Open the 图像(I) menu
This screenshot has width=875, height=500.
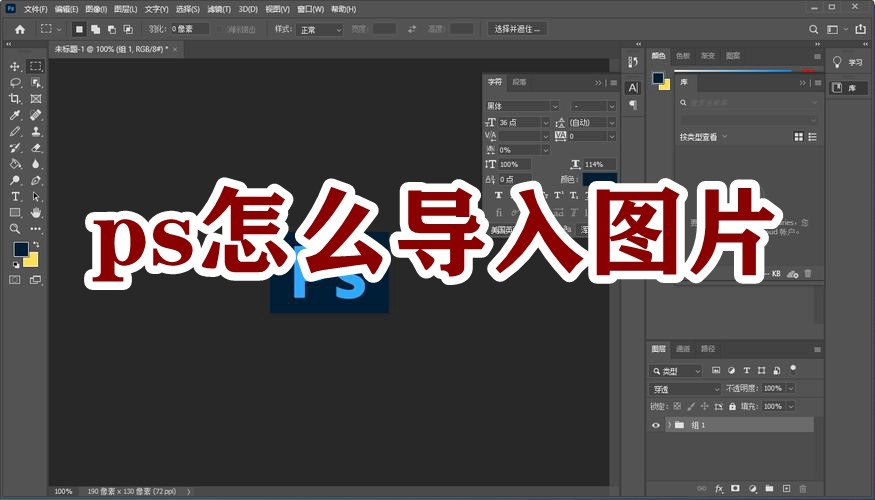96,9
